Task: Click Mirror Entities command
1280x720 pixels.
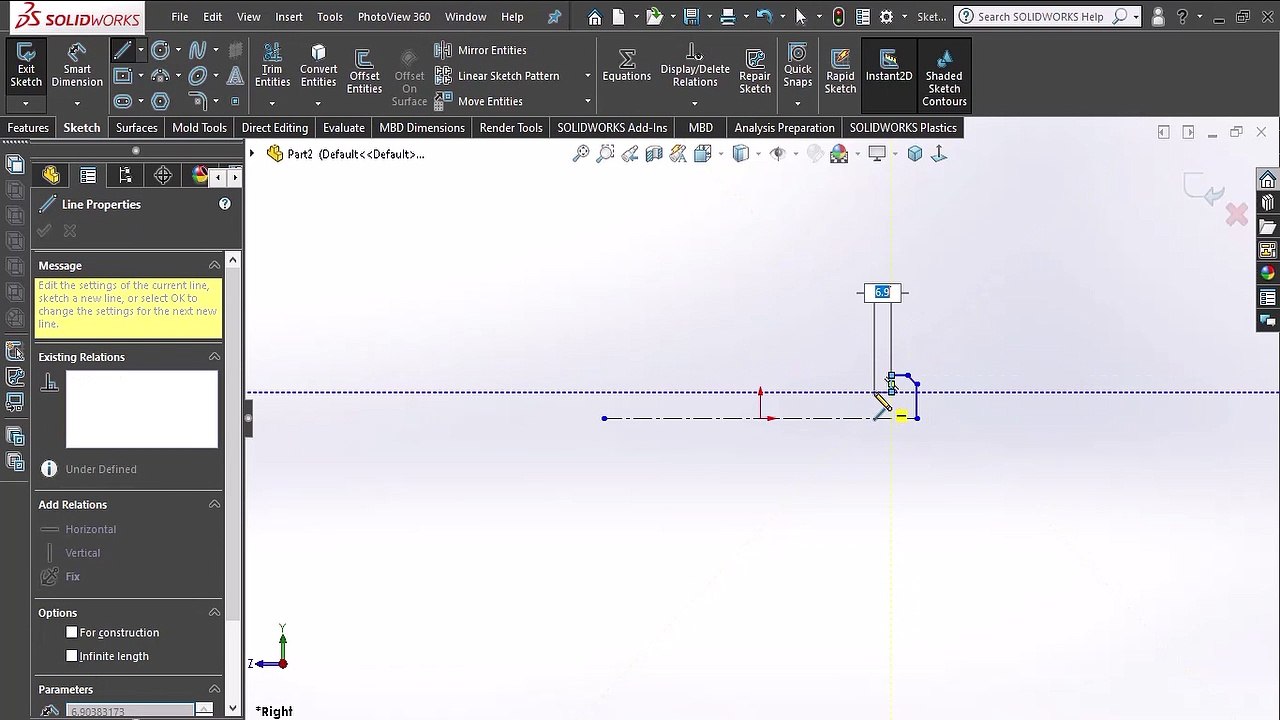Action: tap(481, 50)
